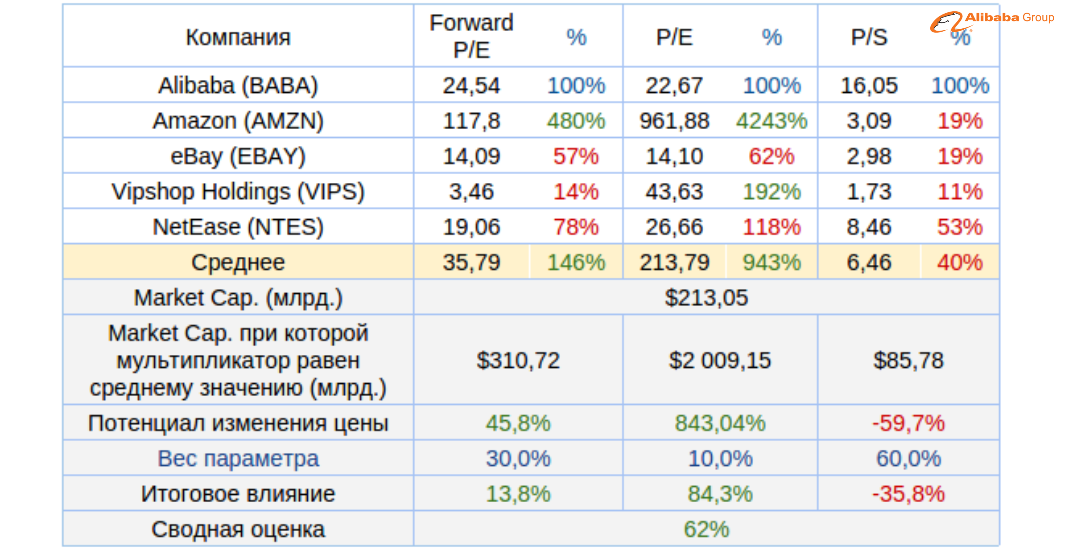
Task: Click the Forward P/E column header
Action: tap(471, 37)
